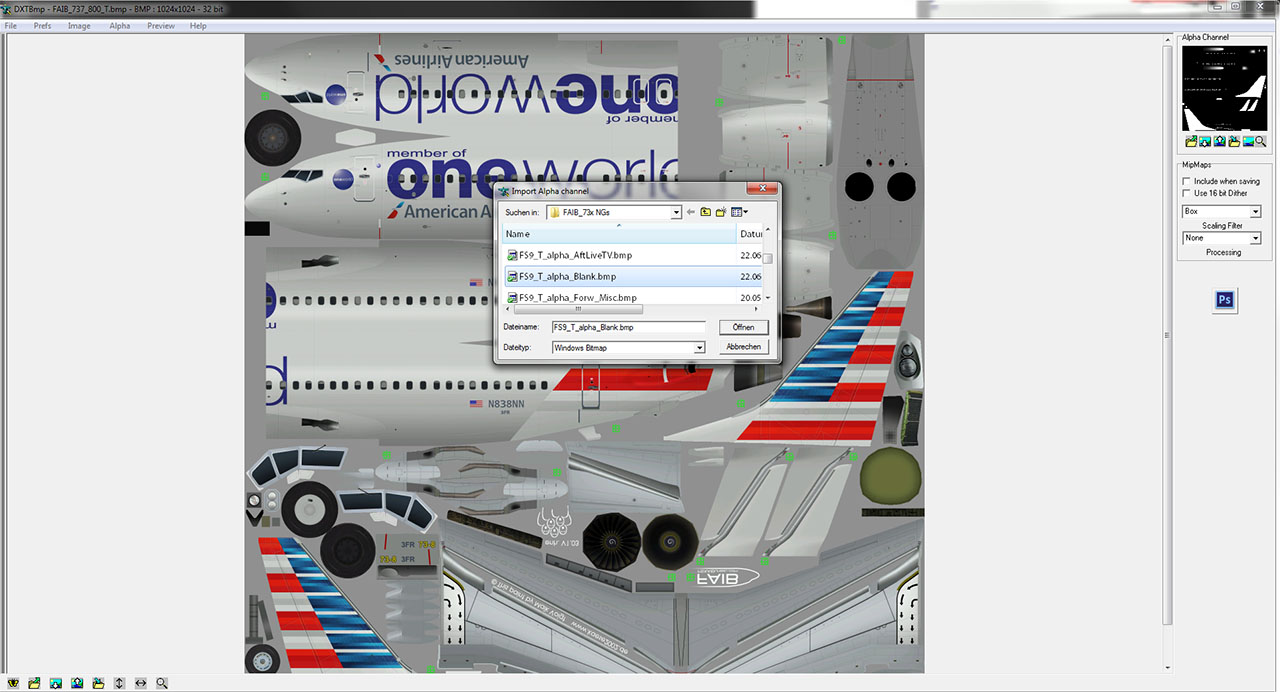Open the Help menu
This screenshot has width=1280, height=692.
tap(199, 26)
